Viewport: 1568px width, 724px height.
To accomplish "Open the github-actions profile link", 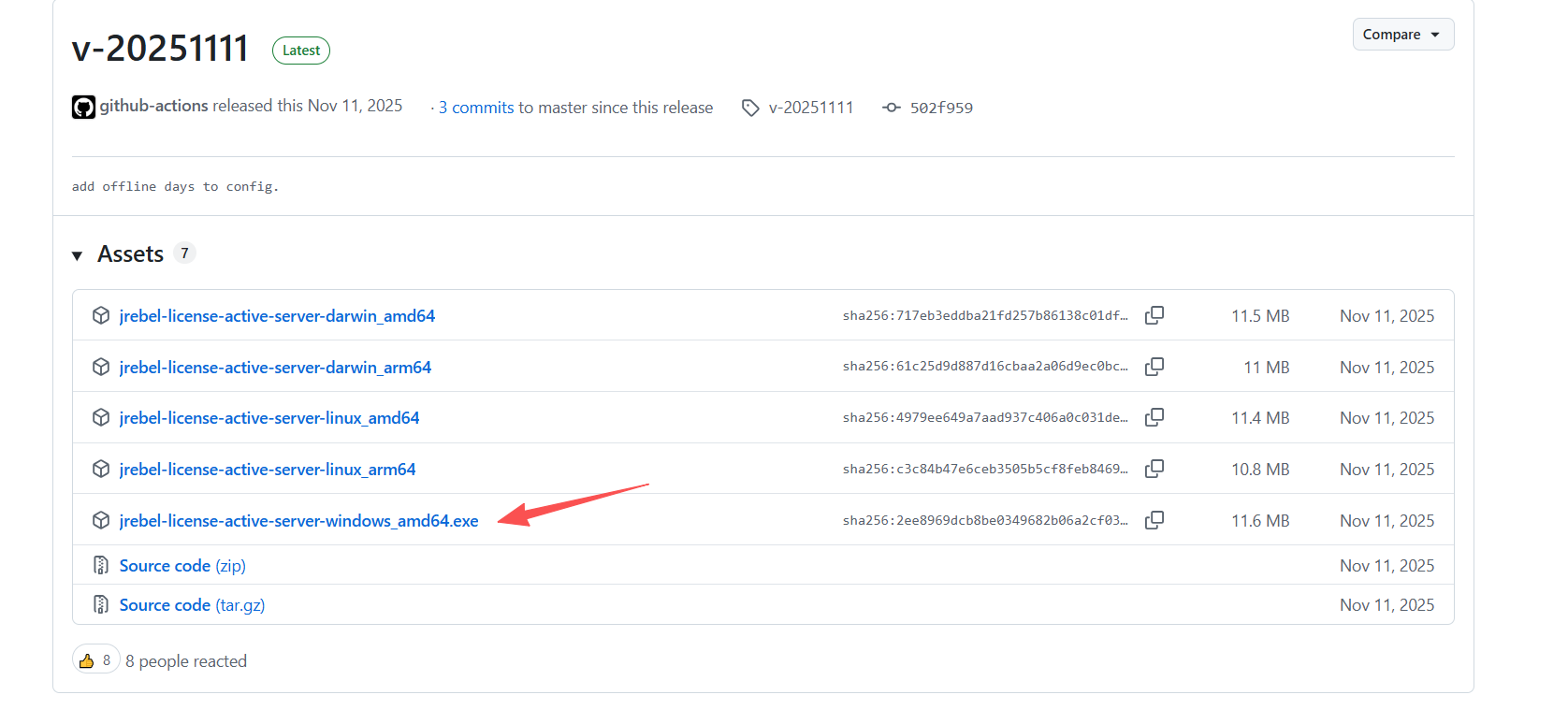I will (x=153, y=106).
